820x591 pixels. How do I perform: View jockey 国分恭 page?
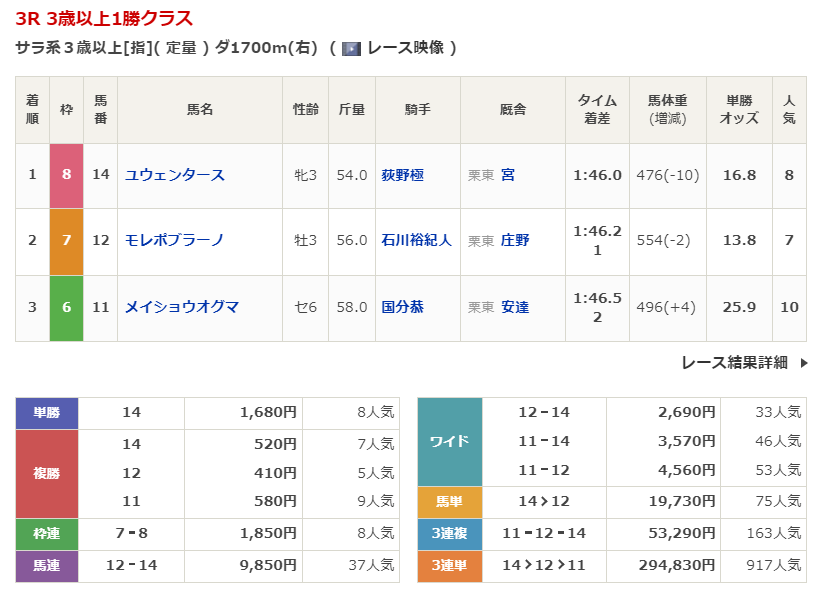(402, 307)
